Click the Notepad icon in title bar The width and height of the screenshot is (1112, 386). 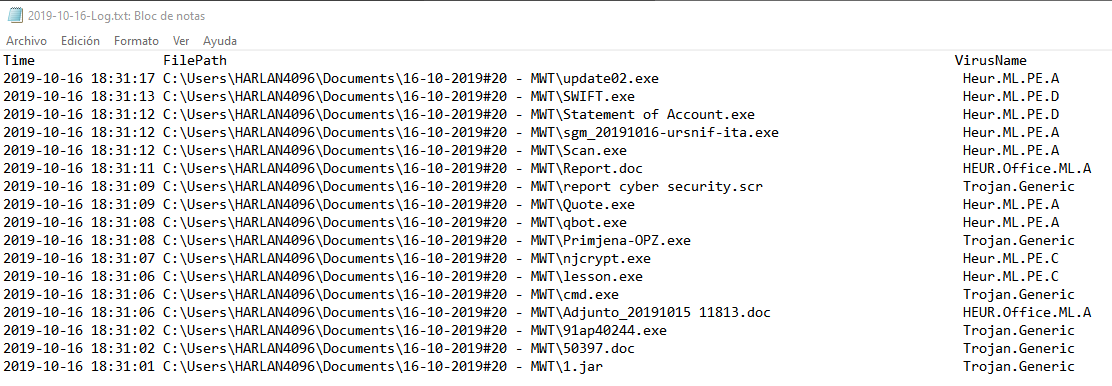[15, 16]
